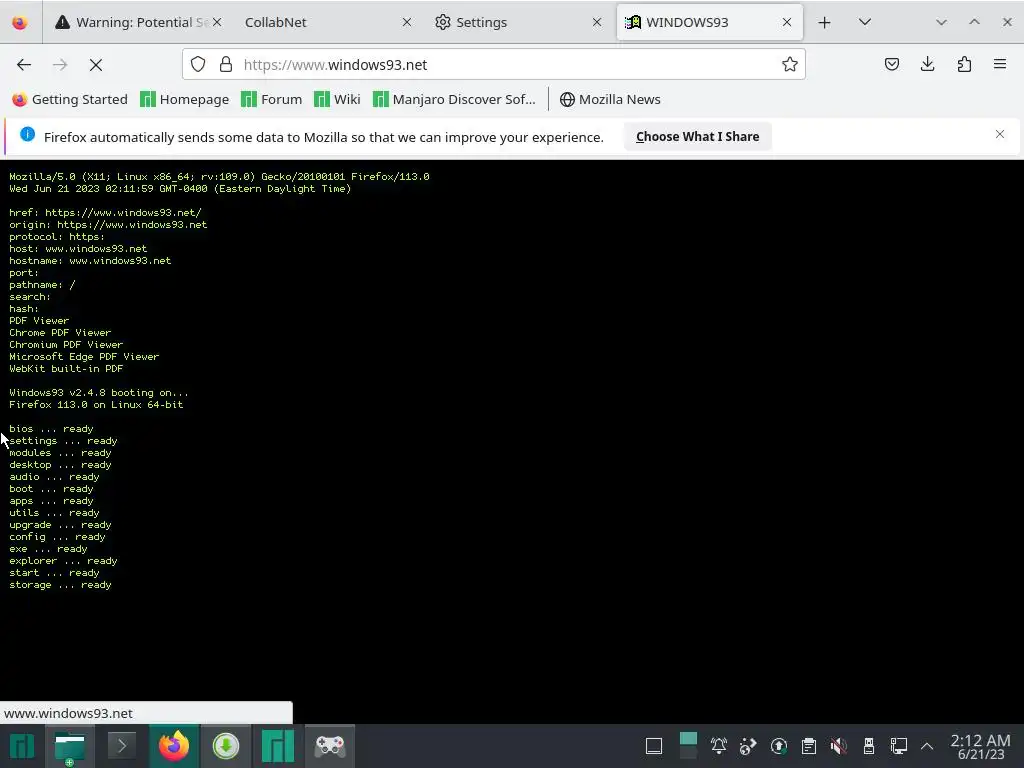
Task: Open the file manager in taskbar
Action: (70, 746)
